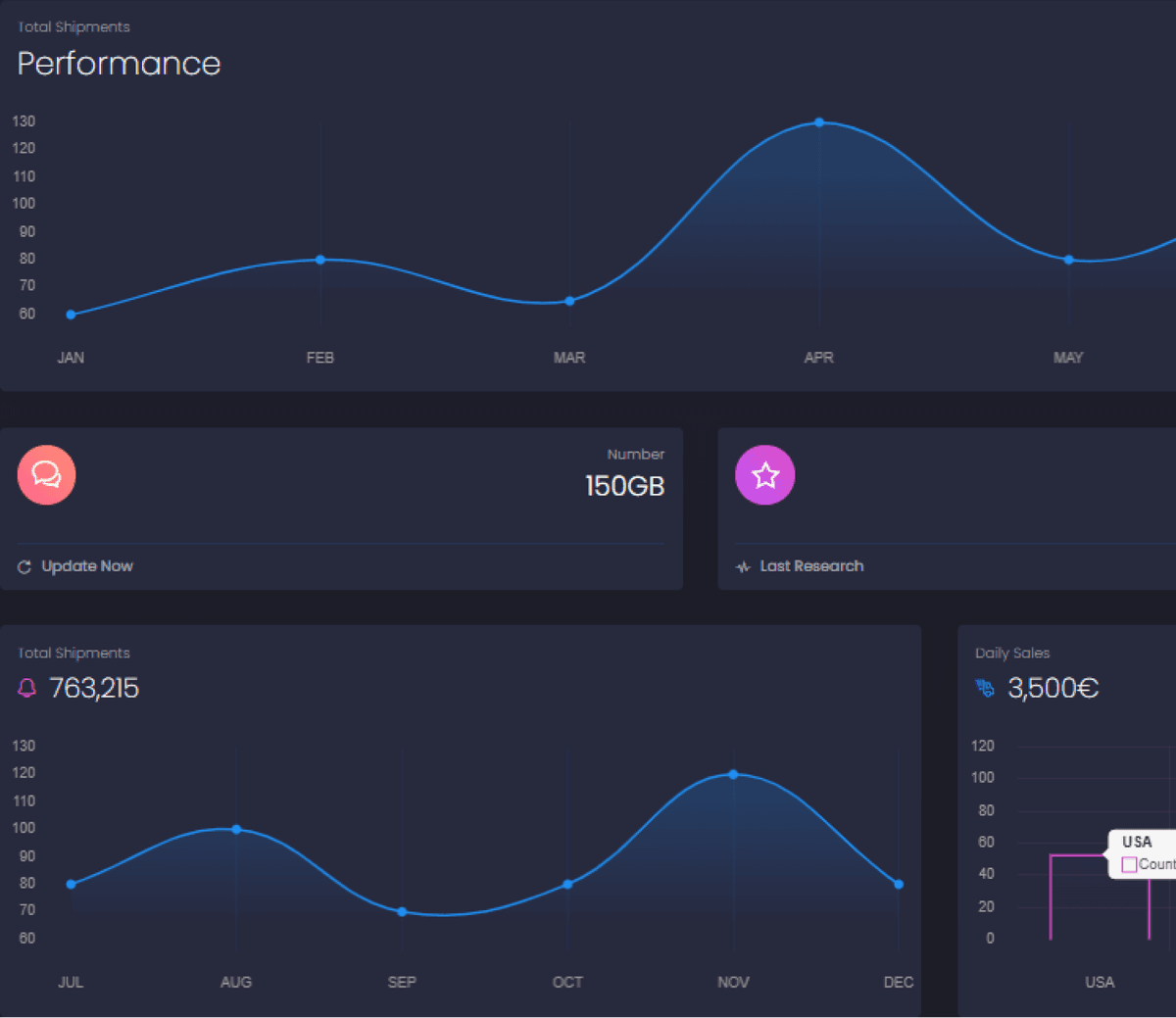Select the APR peak point on Performance chart

[819, 122]
